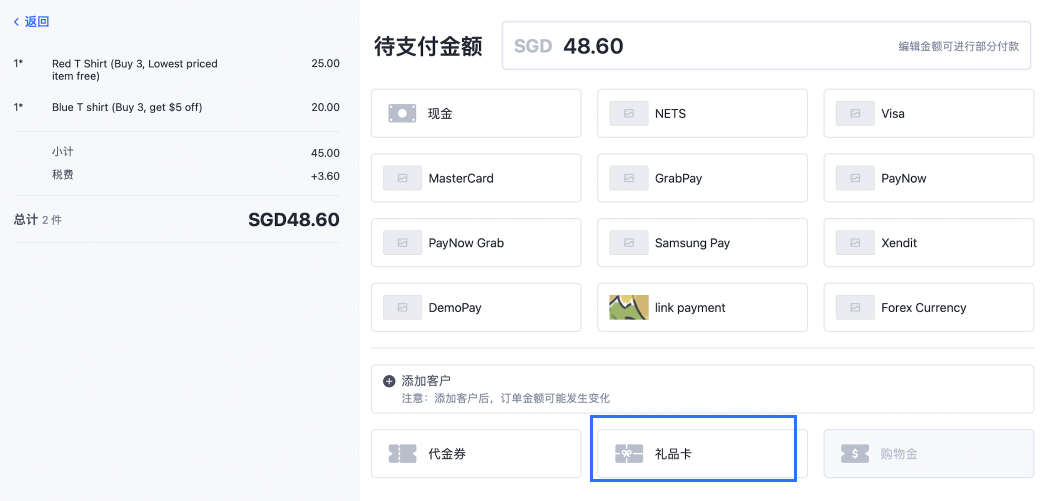Edit the SGD 48.60 amount field

pyautogui.click(x=766, y=45)
